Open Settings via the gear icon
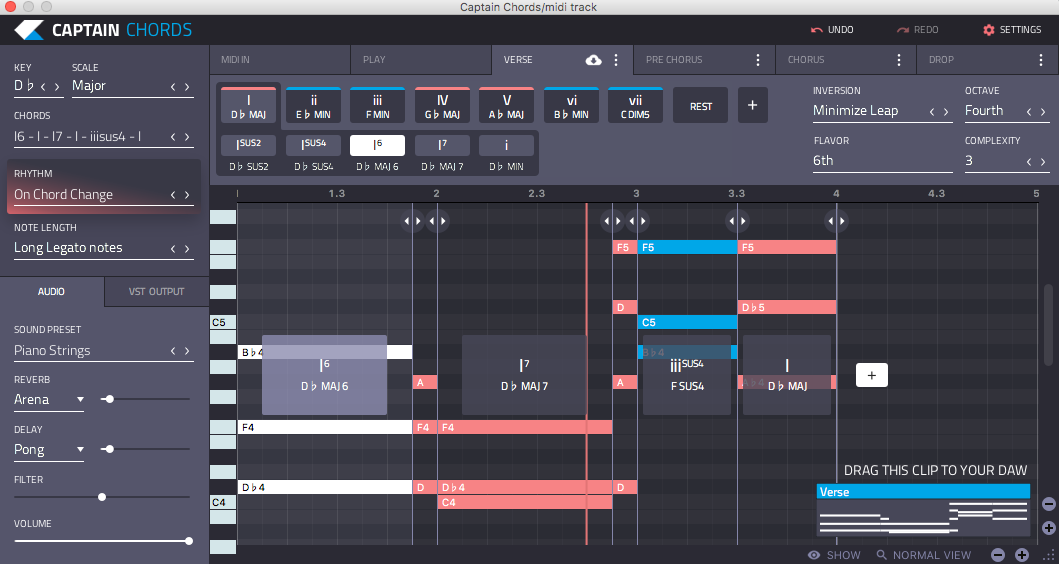1059x564 pixels. (x=989, y=30)
